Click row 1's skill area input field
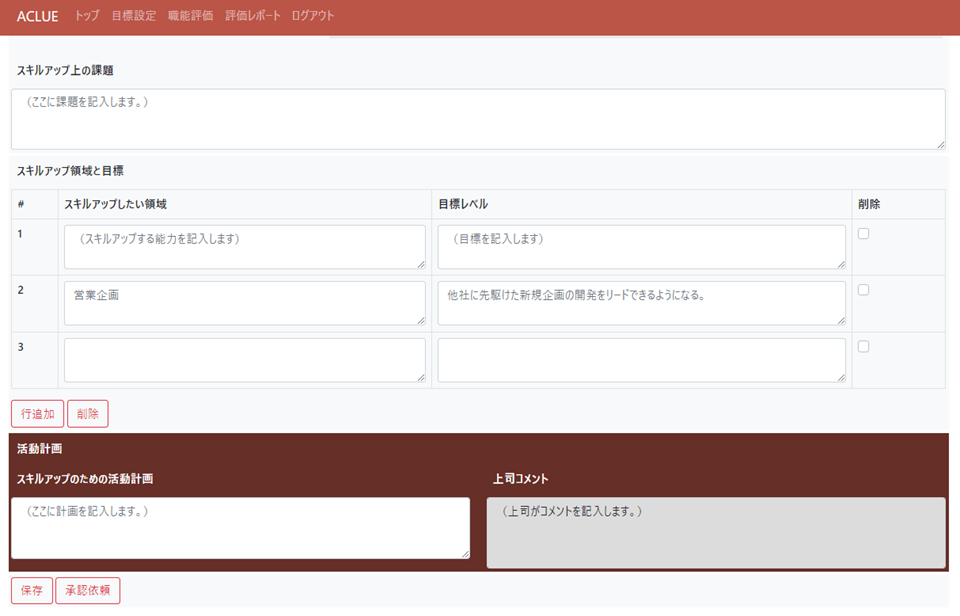Viewport: 960px width, 616px height. coord(244,246)
